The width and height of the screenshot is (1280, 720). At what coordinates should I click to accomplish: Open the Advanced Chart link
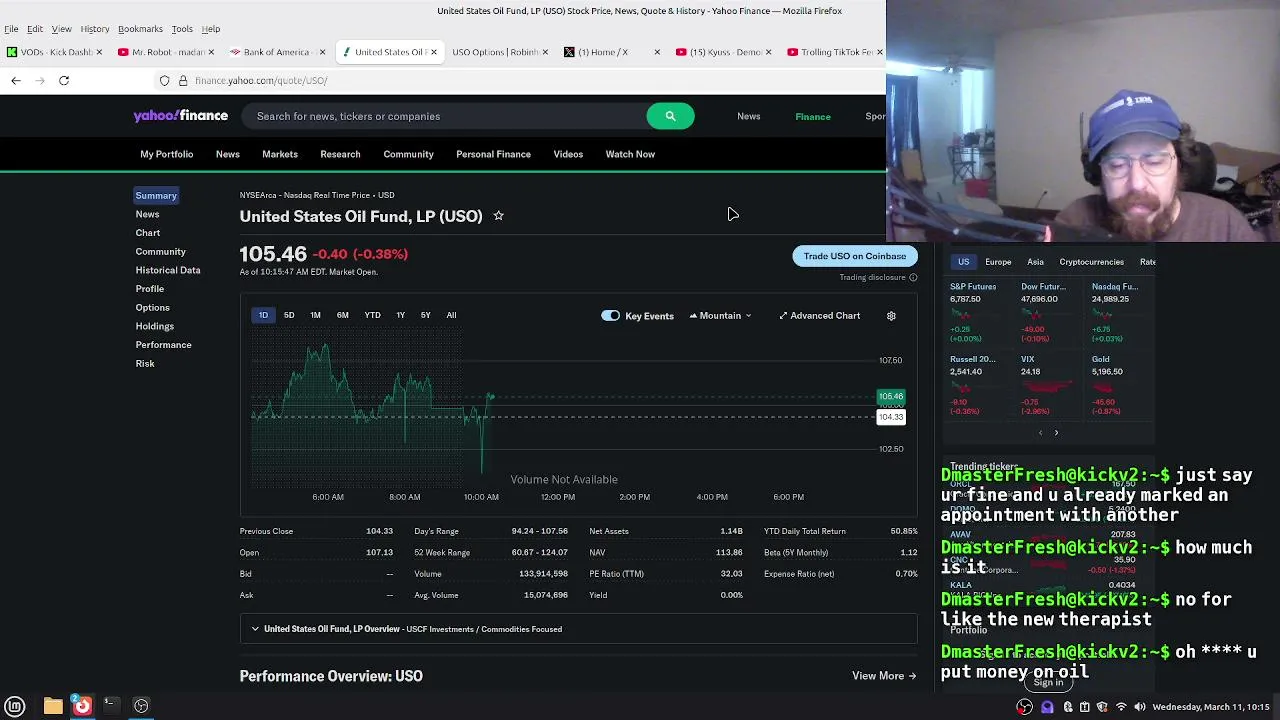pos(819,316)
